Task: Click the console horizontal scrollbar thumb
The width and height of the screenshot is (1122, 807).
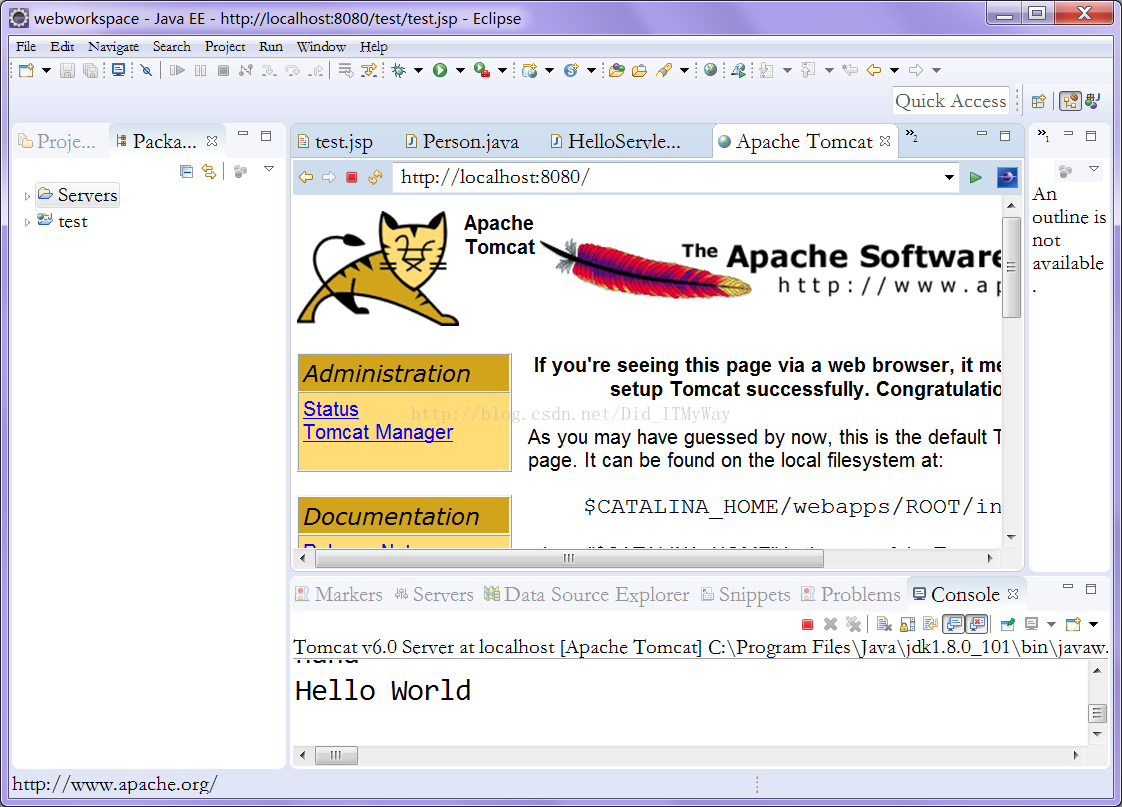Action: click(x=336, y=755)
